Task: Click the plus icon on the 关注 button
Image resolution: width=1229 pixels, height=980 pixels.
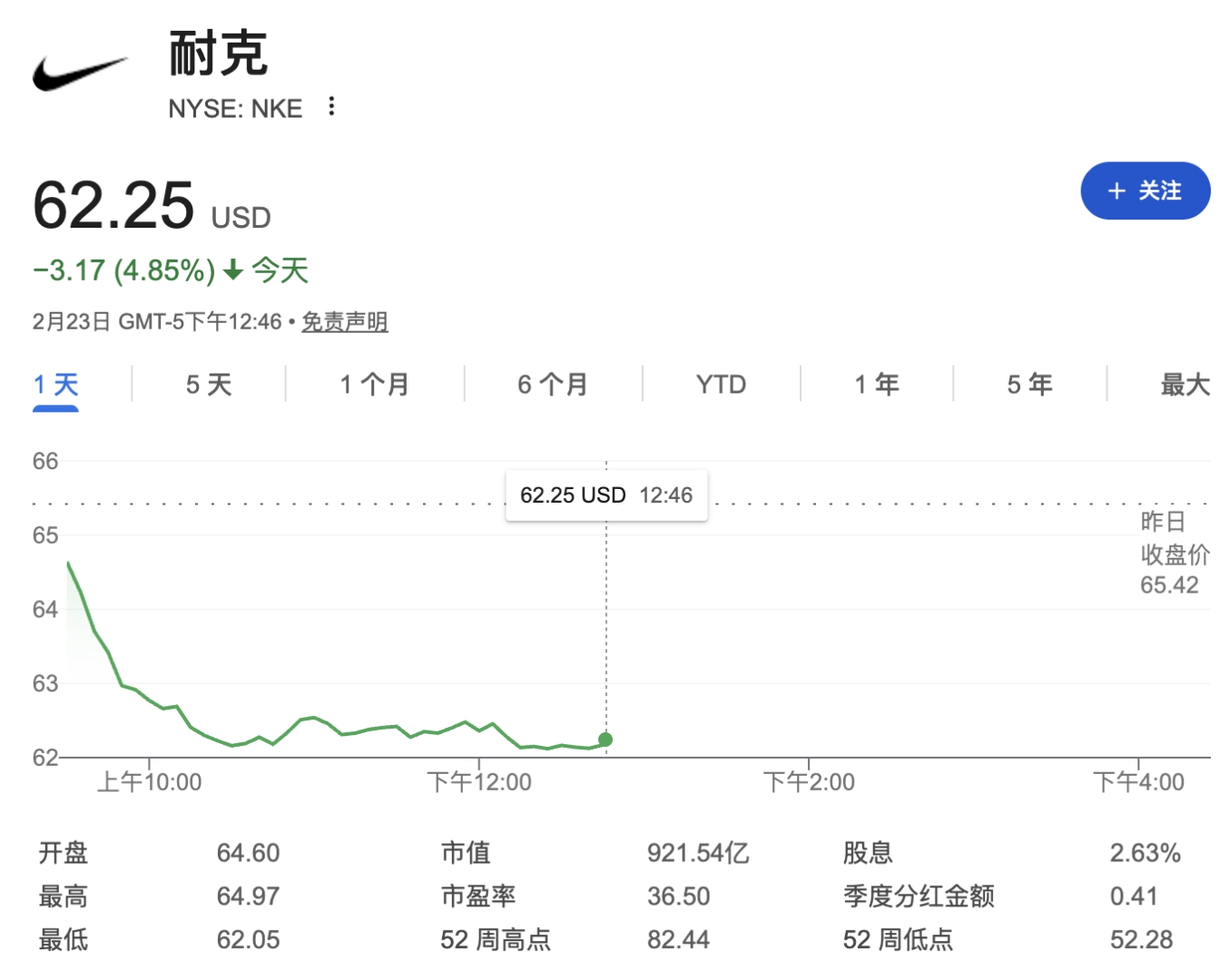Action: pyautogui.click(x=1115, y=191)
